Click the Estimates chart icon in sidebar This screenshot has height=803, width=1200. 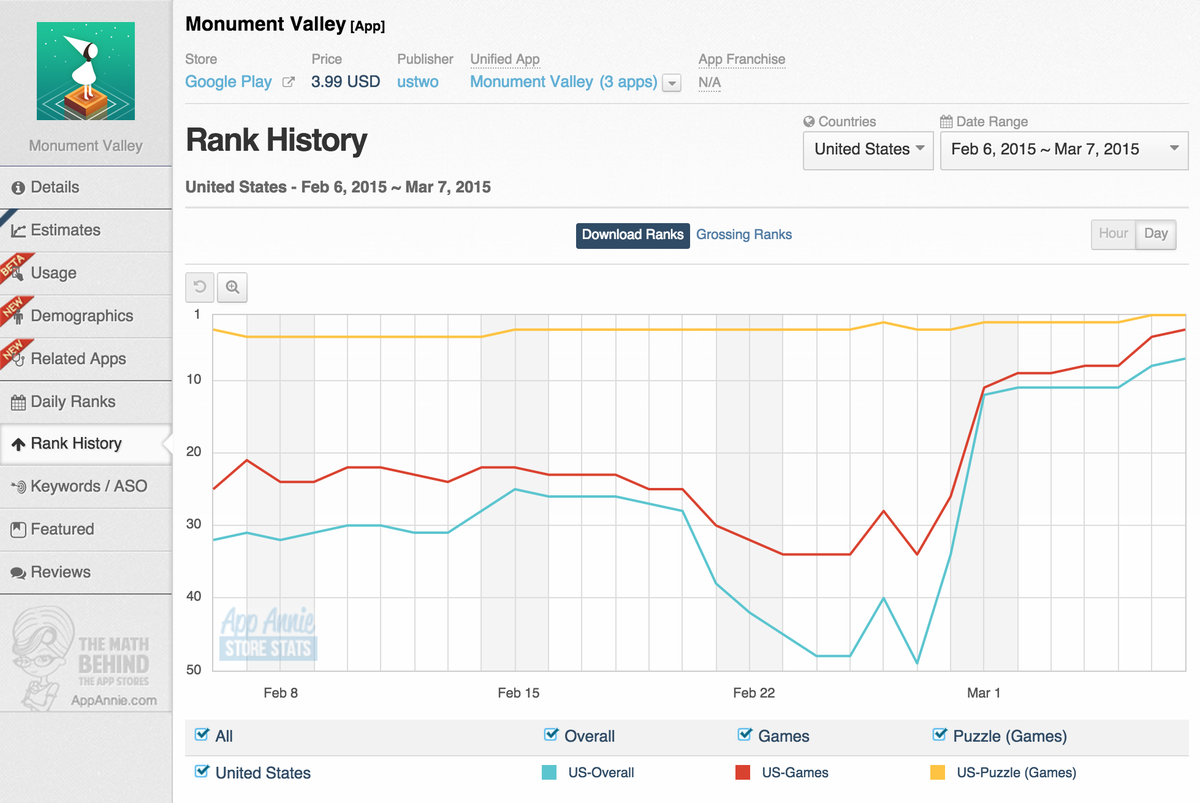tap(18, 230)
